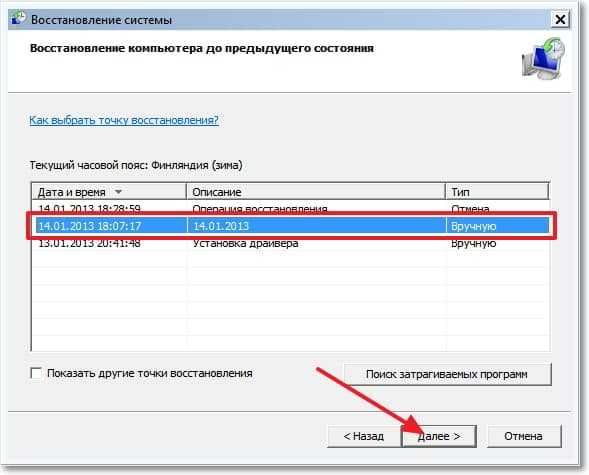
Task: Click 'Отмена' type cell in first row
Action: pos(470,209)
